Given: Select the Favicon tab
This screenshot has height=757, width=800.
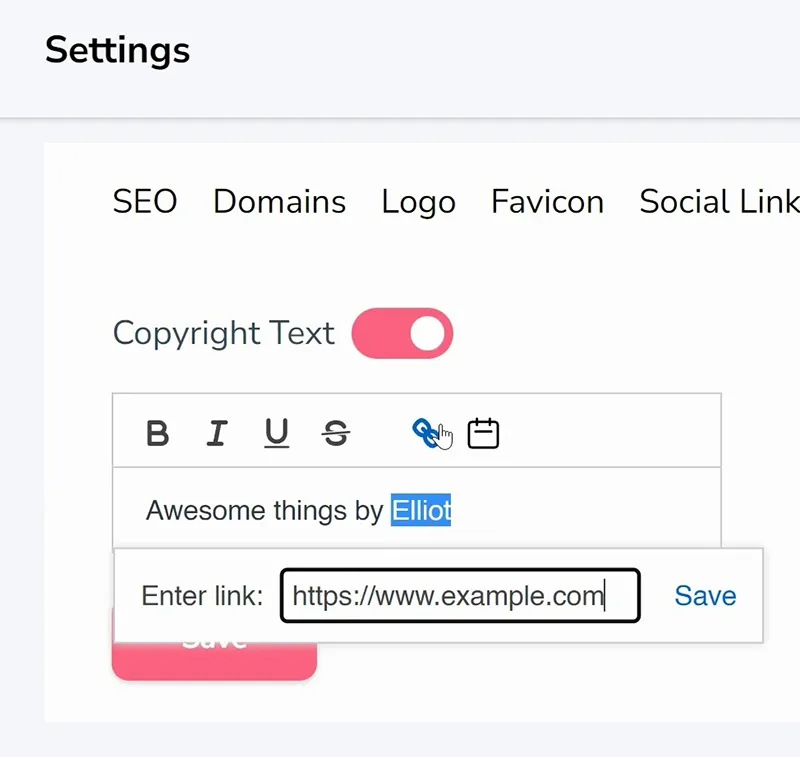Looking at the screenshot, I should pos(547,201).
